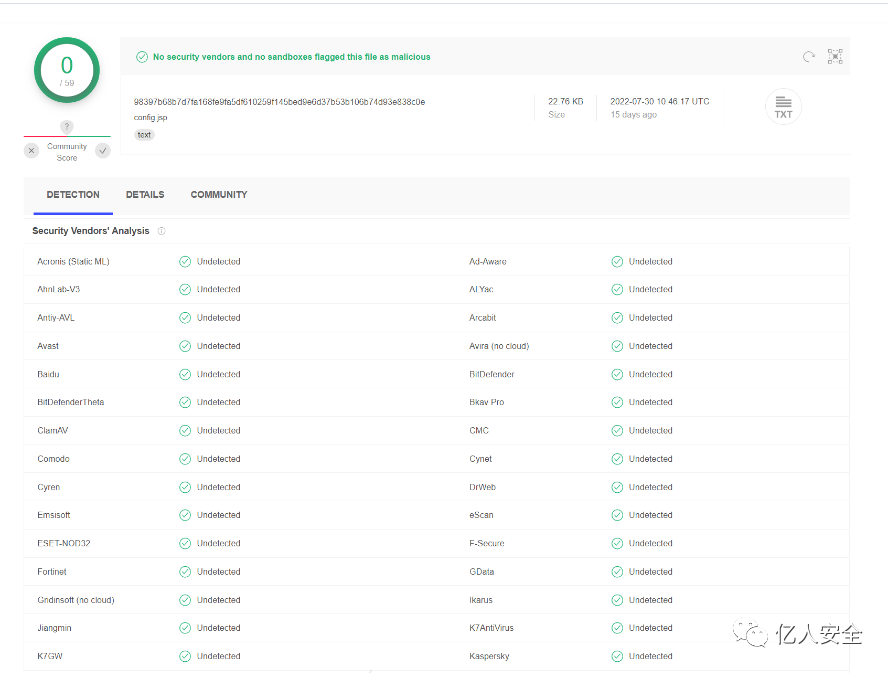The width and height of the screenshot is (891, 673).
Task: Click the Acronis (Static ML) undetected check icon
Action: [x=185, y=261]
